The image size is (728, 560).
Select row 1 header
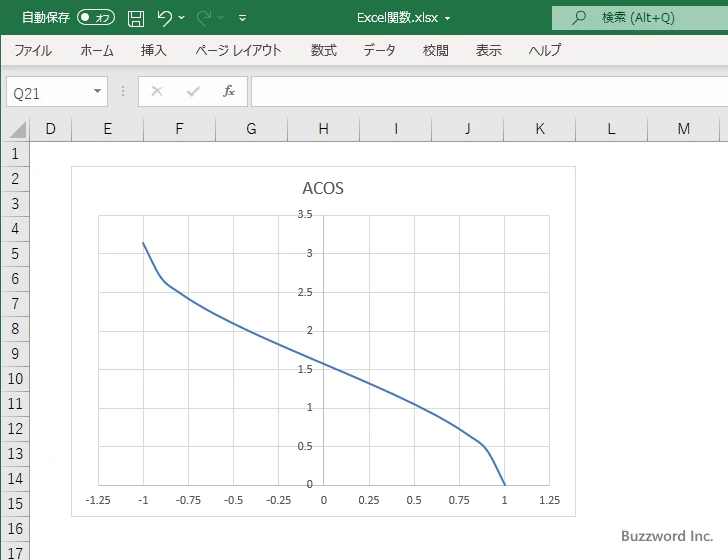15,154
